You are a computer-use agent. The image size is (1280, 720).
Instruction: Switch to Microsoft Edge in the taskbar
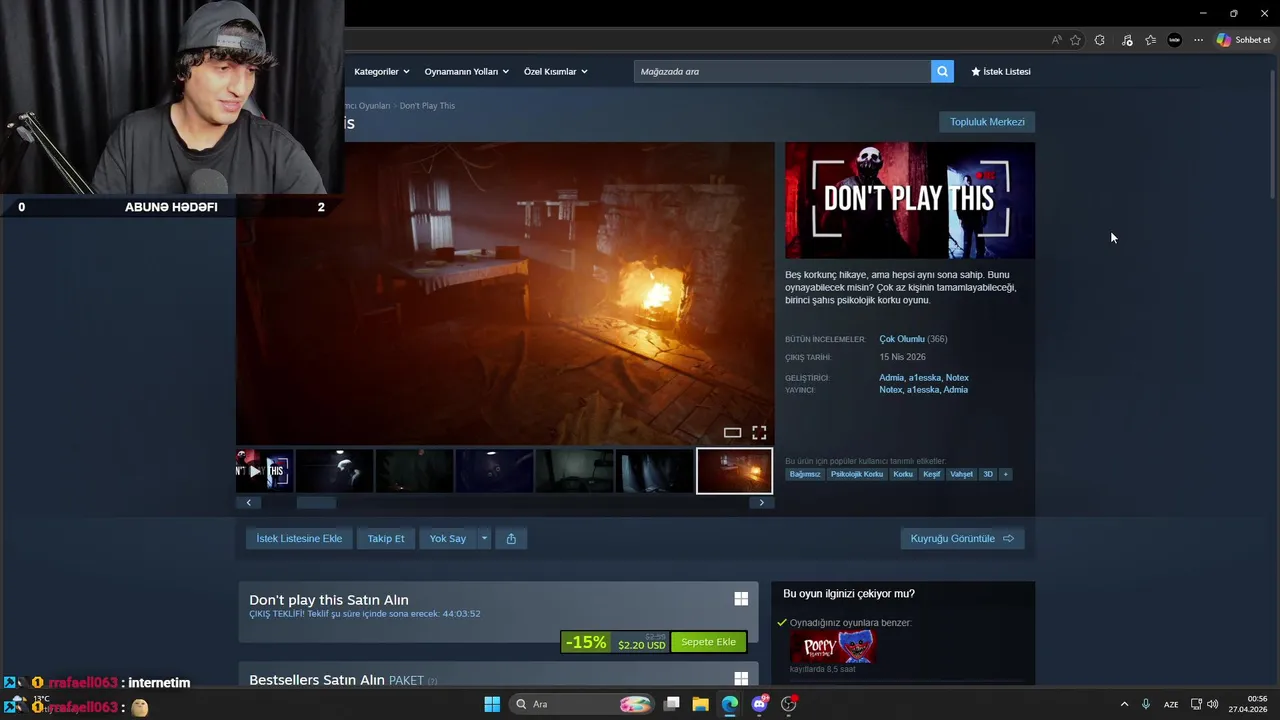click(730, 704)
